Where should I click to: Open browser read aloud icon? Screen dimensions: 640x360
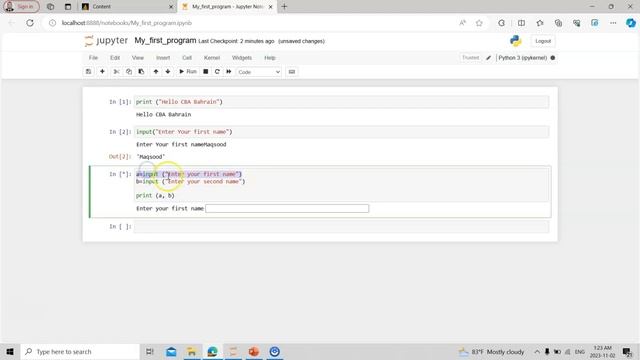tap(462, 23)
